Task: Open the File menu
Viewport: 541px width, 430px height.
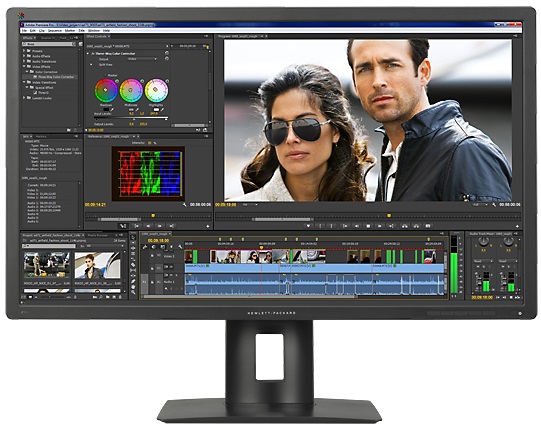Action: click(24, 31)
